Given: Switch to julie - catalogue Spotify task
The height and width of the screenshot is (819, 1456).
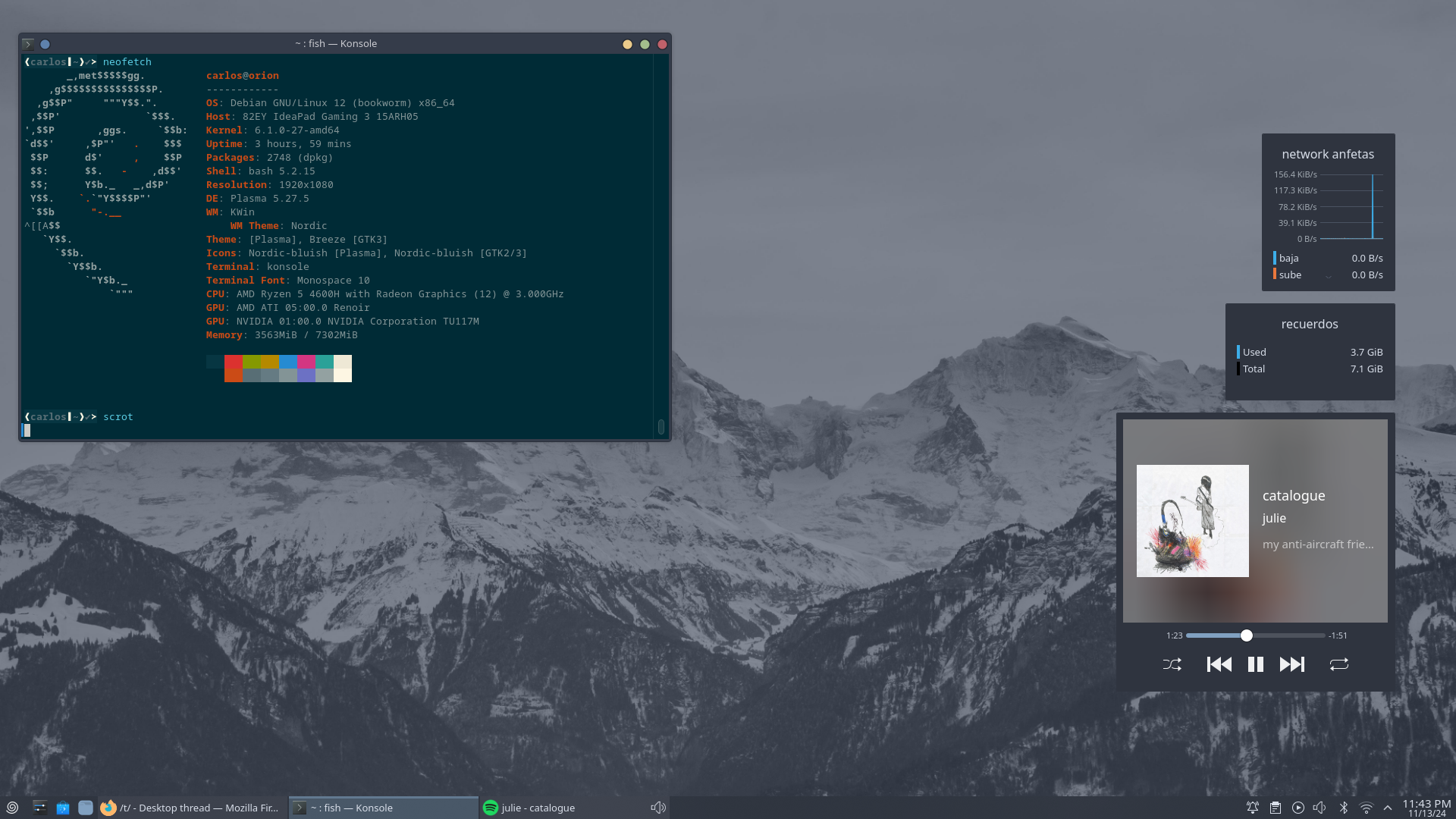Looking at the screenshot, I should (x=531, y=808).
